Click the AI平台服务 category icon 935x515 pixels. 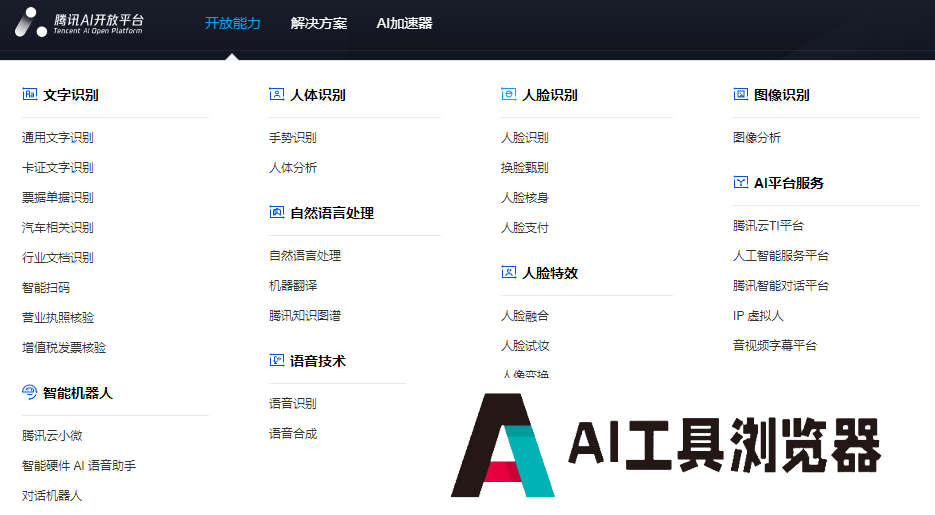tap(741, 182)
